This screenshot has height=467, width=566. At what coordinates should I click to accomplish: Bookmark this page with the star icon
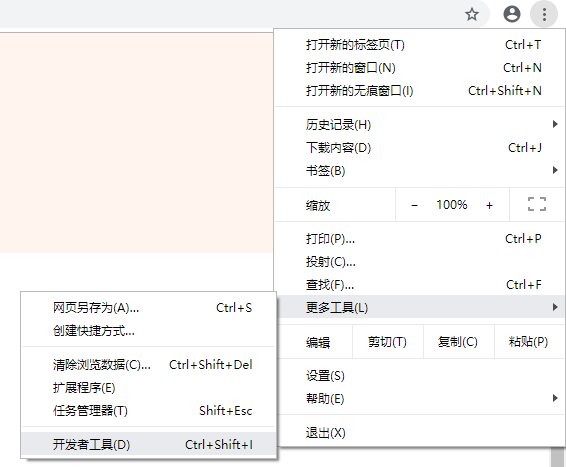pos(471,14)
